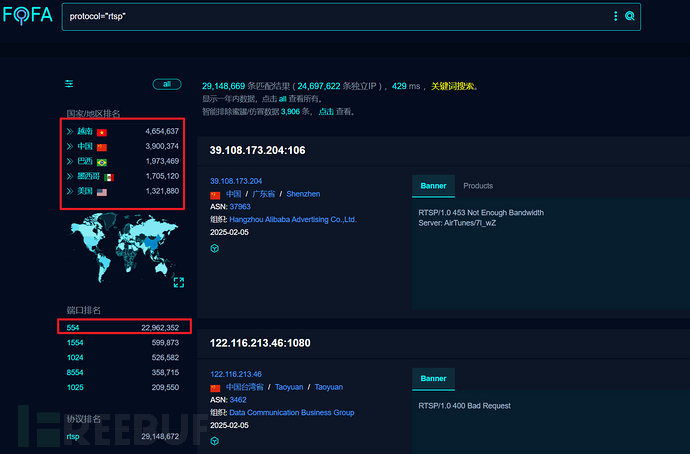The width and height of the screenshot is (690, 454).
Task: Filter results by 美国
Action: coord(85,191)
